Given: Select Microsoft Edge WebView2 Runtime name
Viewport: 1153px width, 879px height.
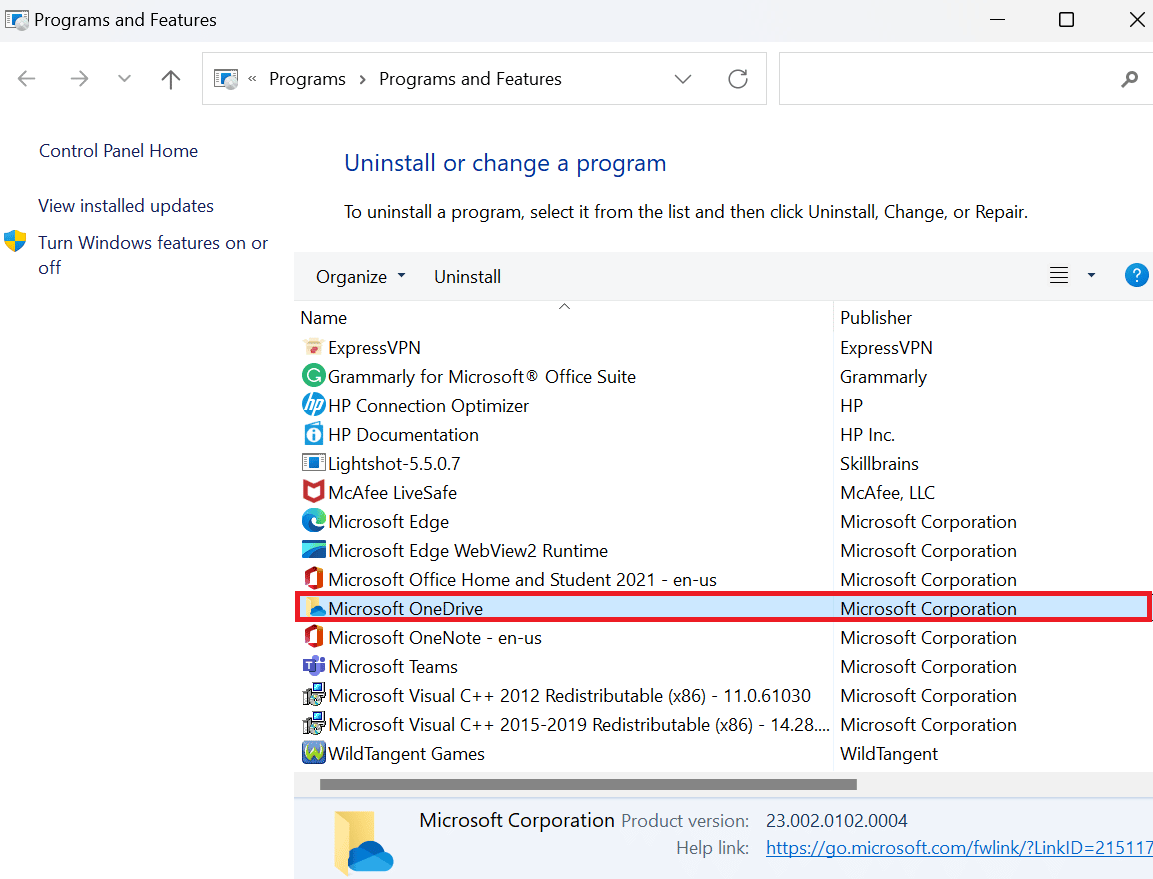Looking at the screenshot, I should click(468, 550).
